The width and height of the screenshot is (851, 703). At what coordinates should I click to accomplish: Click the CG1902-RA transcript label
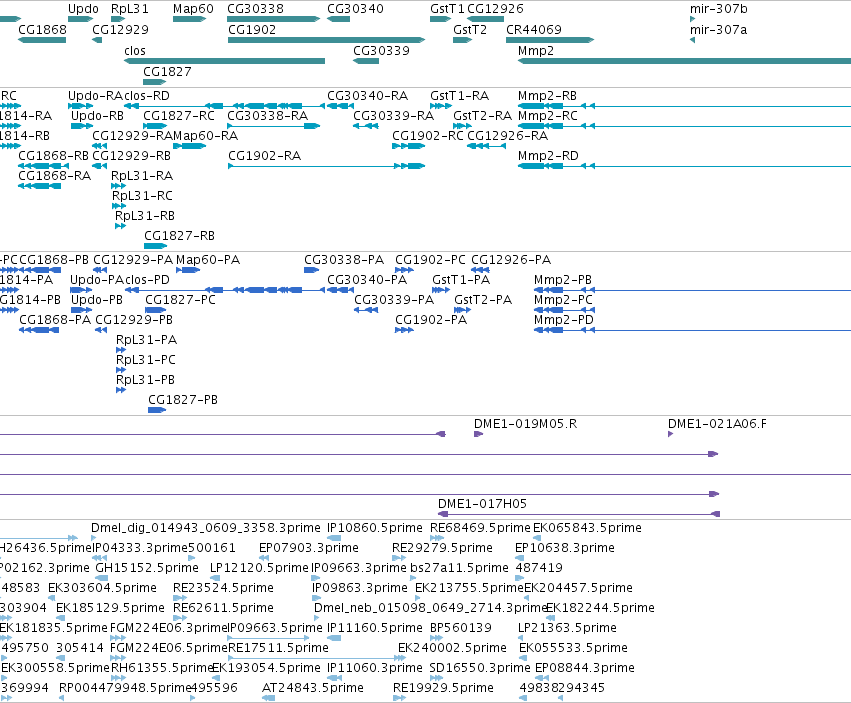click(x=264, y=156)
